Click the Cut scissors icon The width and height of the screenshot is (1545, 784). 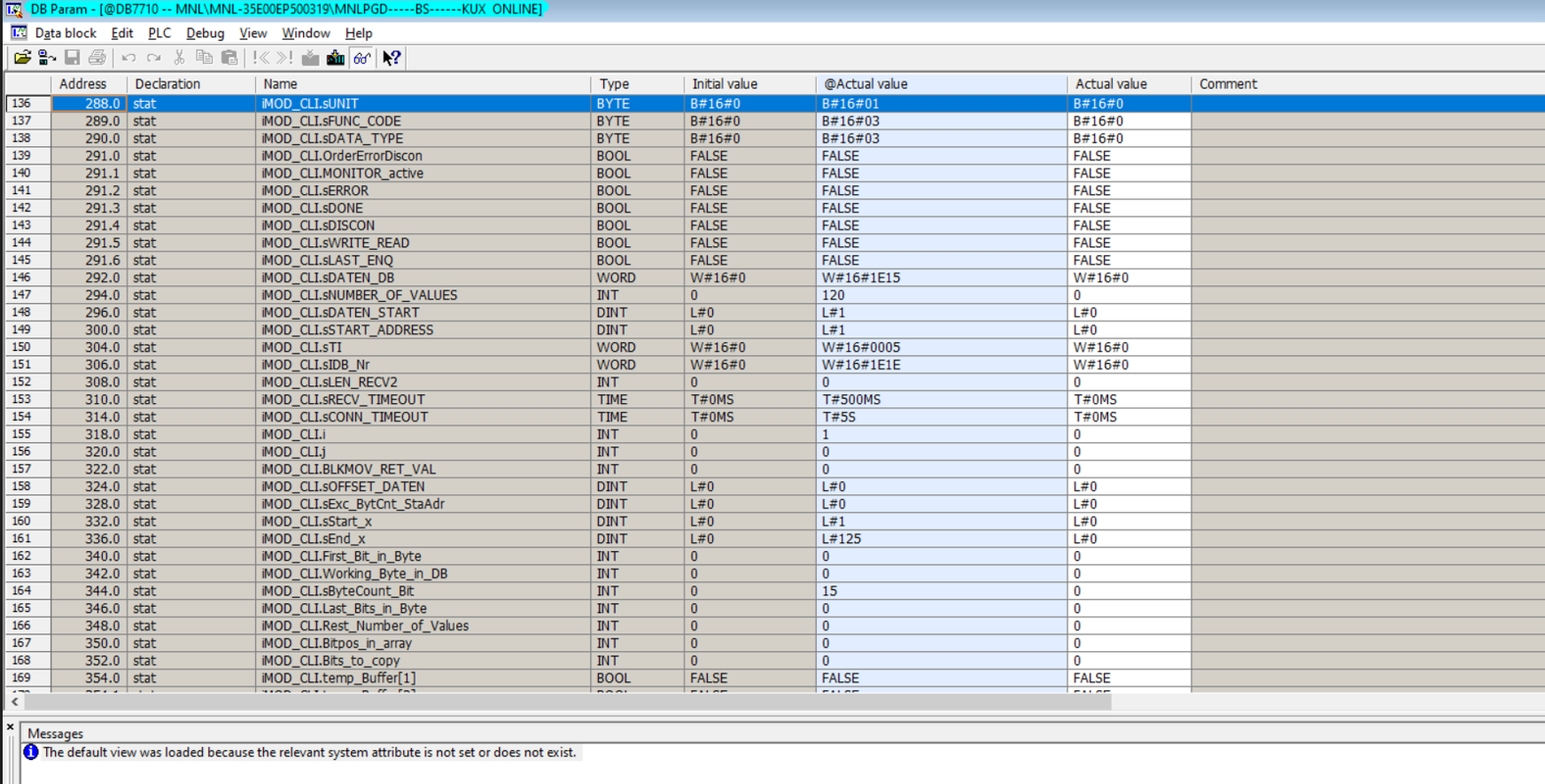pyautogui.click(x=179, y=58)
